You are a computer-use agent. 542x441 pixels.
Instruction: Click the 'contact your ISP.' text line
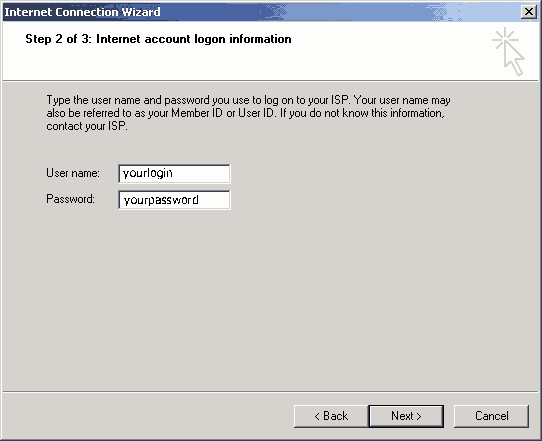[x=87, y=126]
